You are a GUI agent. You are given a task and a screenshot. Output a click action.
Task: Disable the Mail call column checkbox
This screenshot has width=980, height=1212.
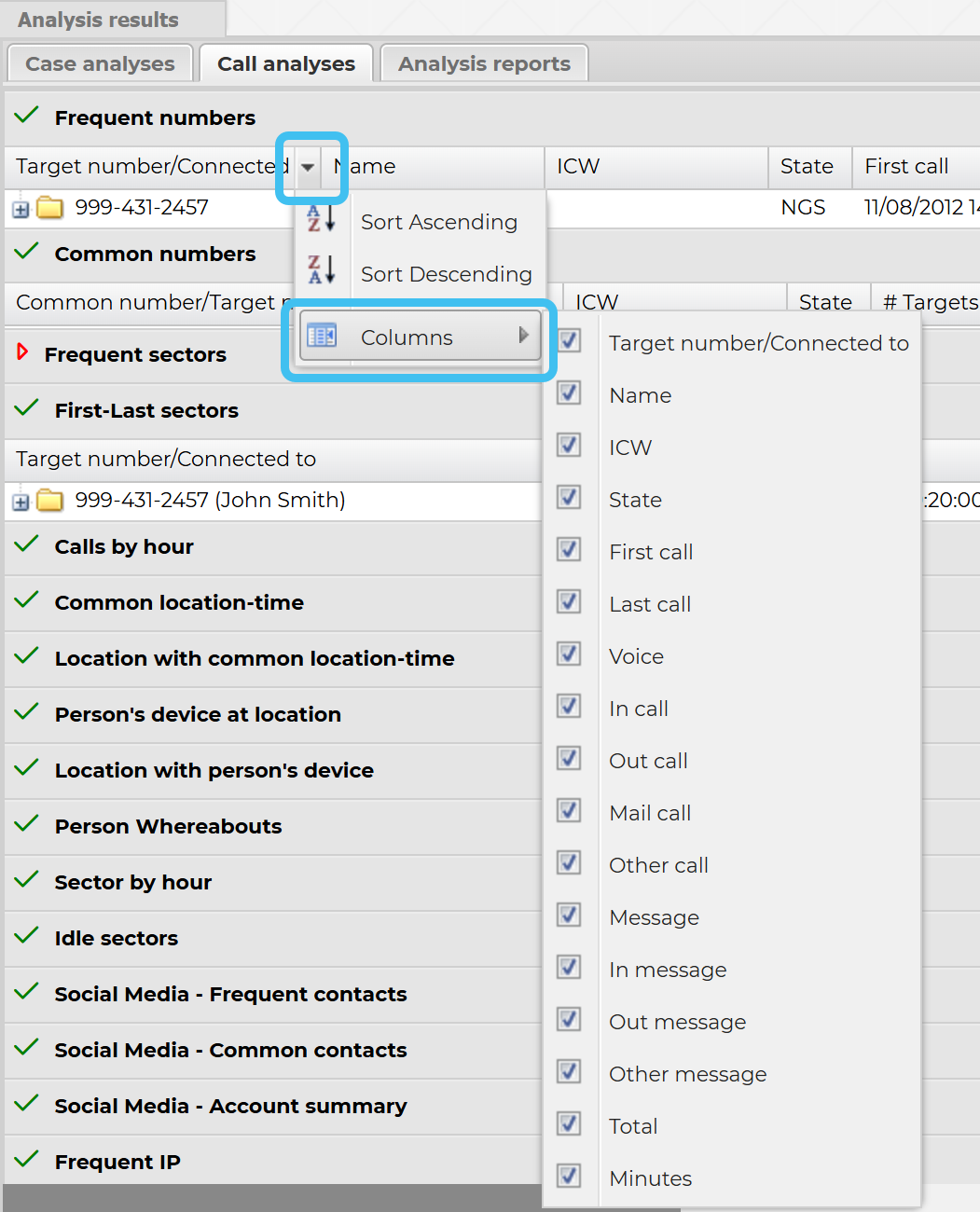click(x=569, y=811)
